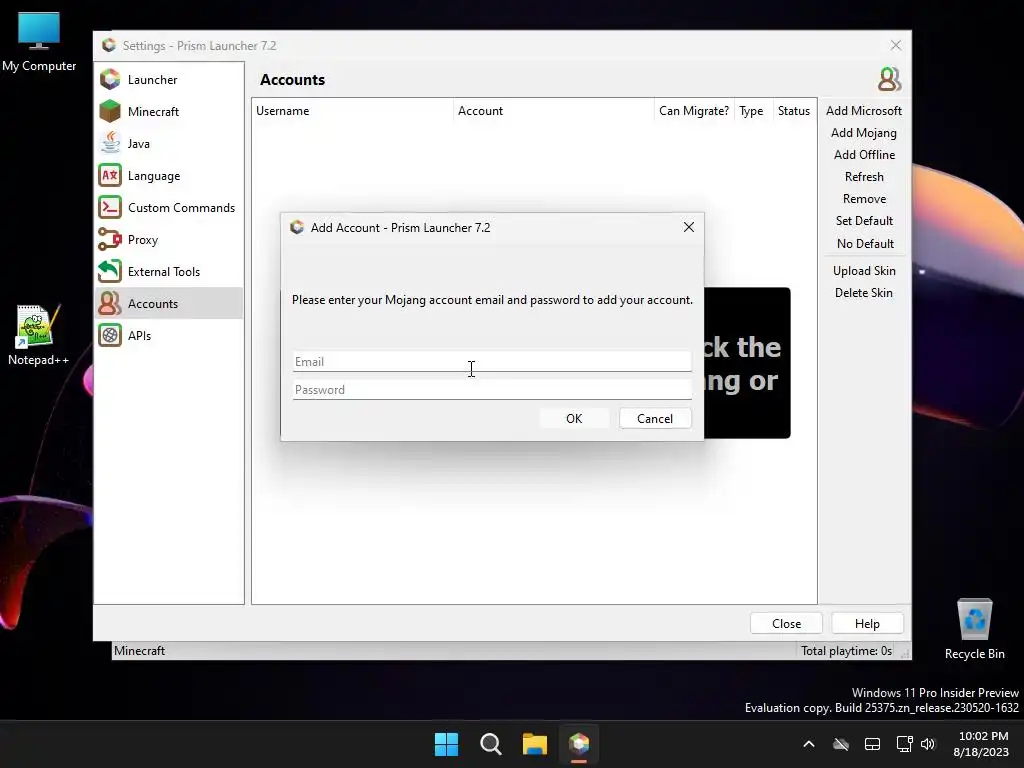Open My Computer desktop icon

pos(39,42)
